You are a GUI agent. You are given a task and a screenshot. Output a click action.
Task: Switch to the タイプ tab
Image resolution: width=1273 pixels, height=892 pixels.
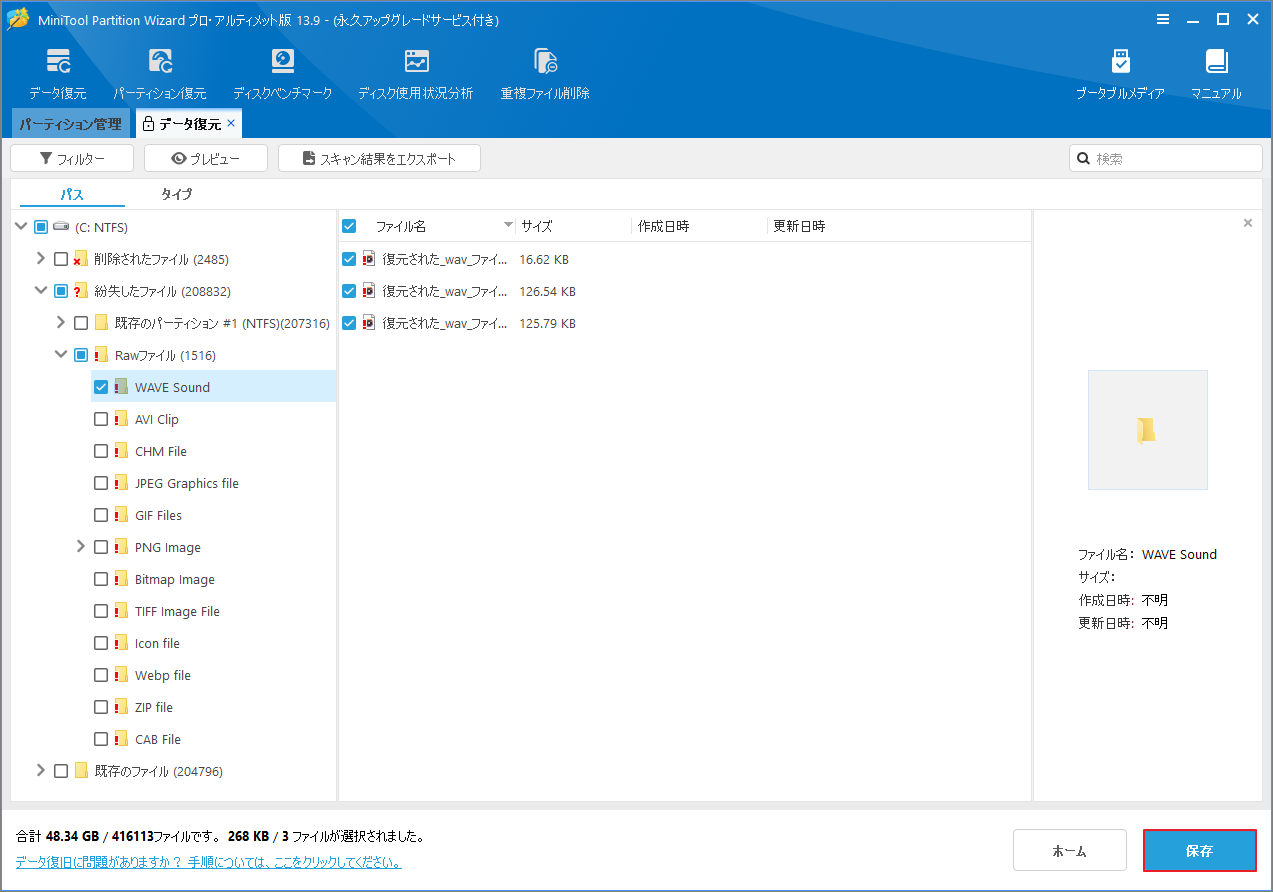[x=176, y=194]
